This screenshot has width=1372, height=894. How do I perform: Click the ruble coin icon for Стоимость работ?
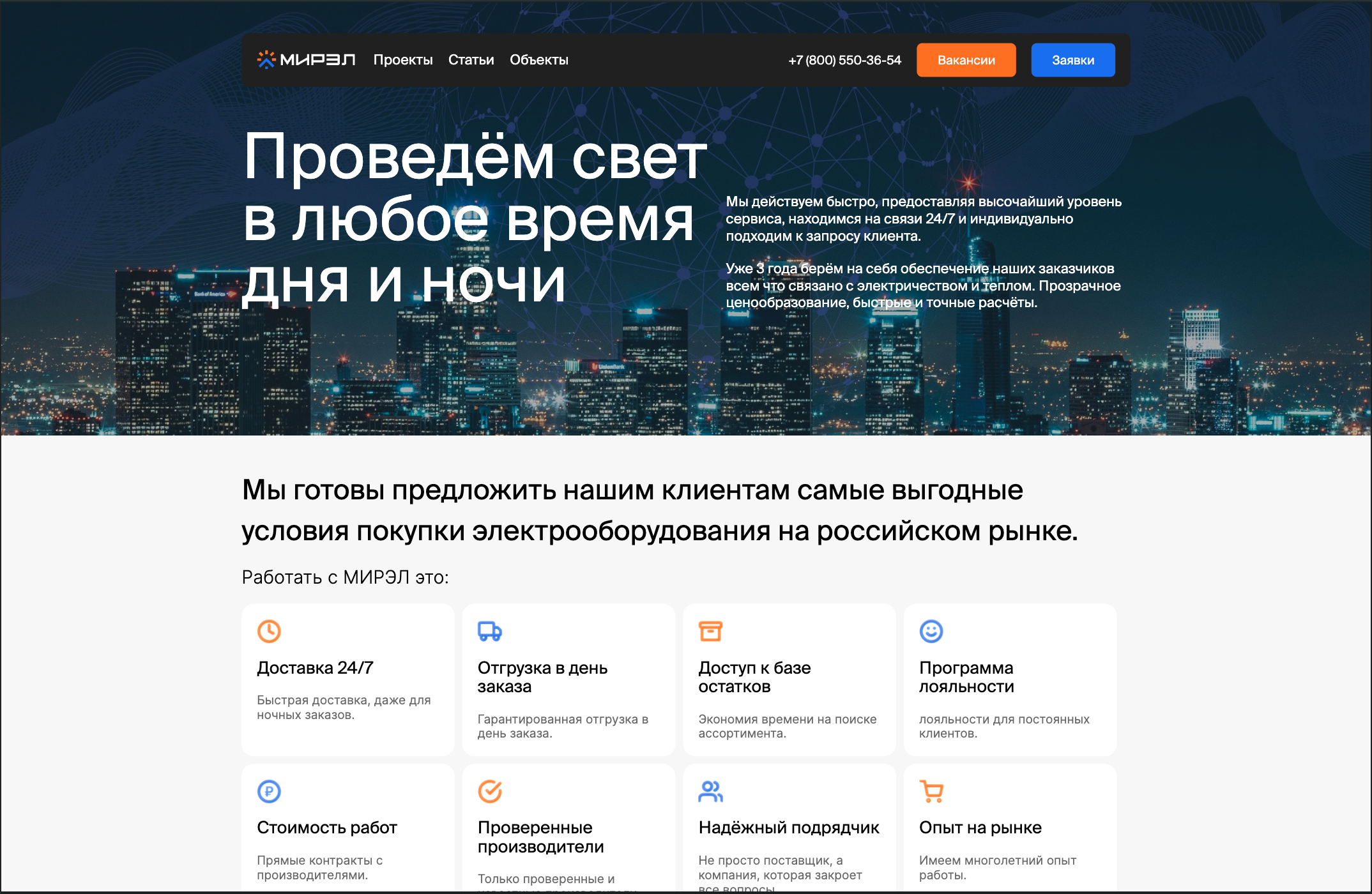pos(269,791)
